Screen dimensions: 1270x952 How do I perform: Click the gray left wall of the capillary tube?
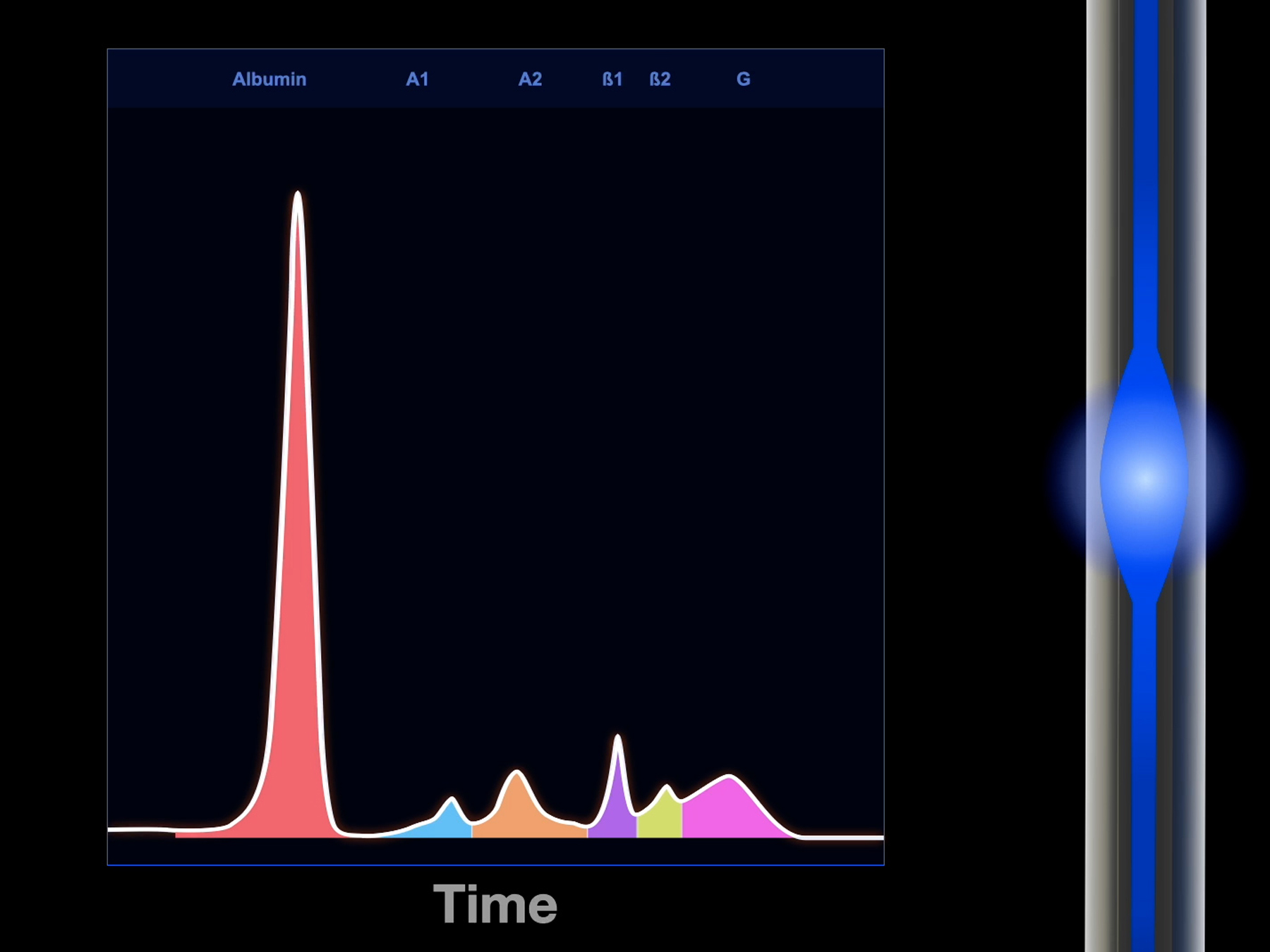point(1101,212)
